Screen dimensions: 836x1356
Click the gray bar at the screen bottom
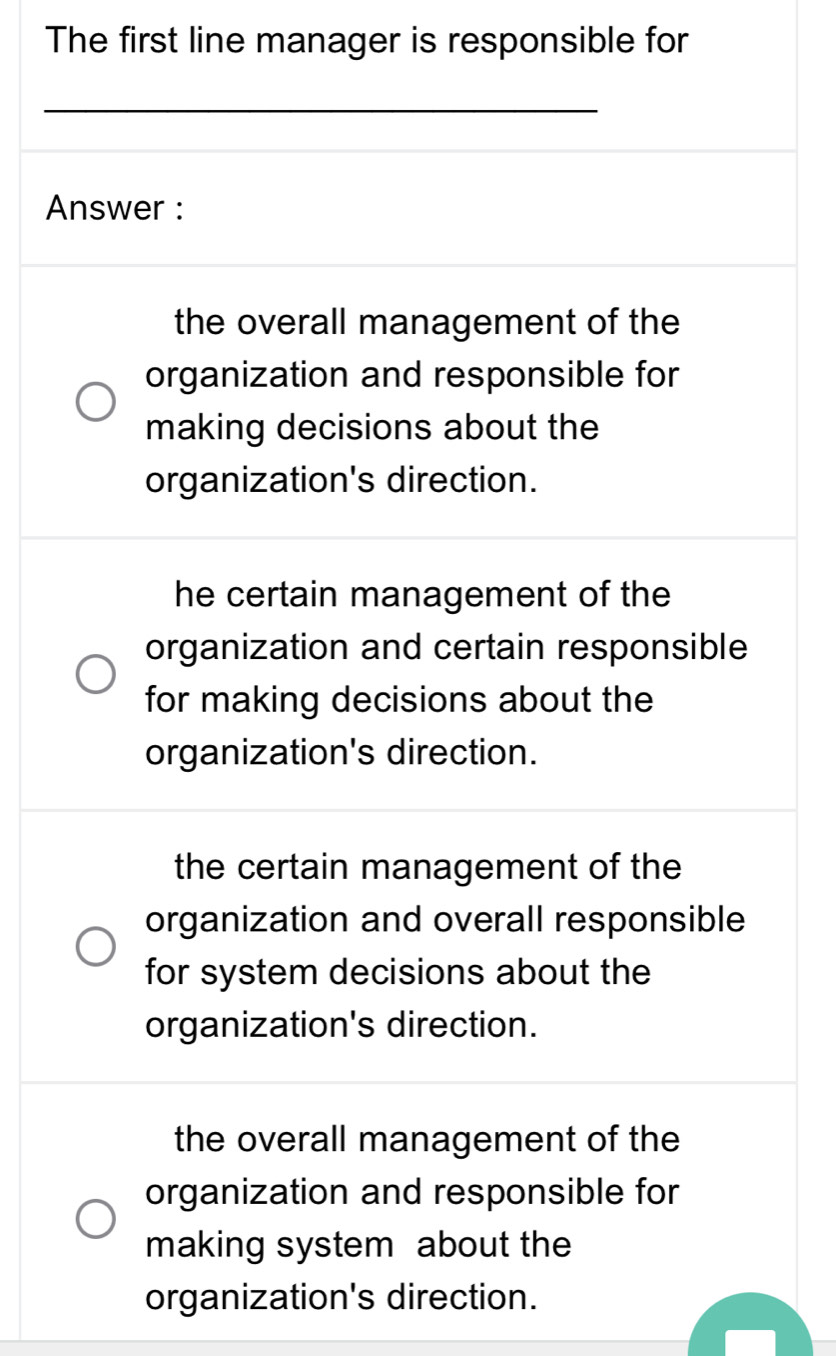tap(418, 1348)
